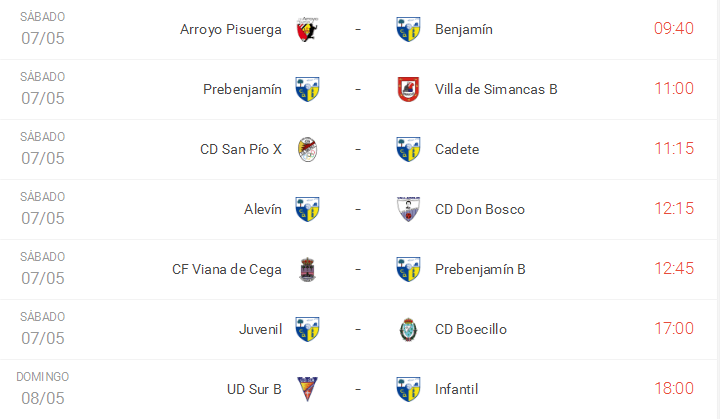Click the UD Sur B crest
Viewport: 720px width, 419px height.
point(308,389)
